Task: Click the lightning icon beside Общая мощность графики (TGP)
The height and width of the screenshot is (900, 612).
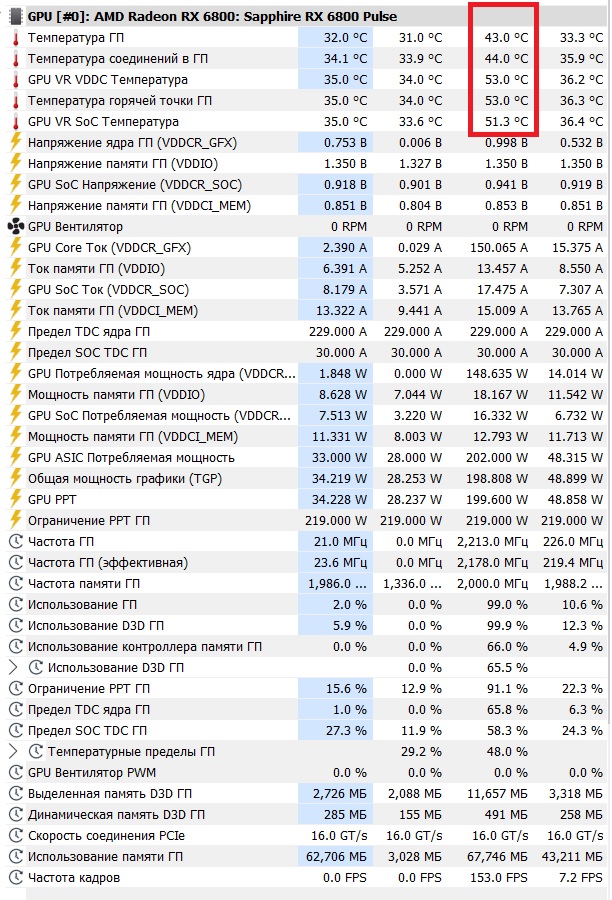Action: [15, 479]
